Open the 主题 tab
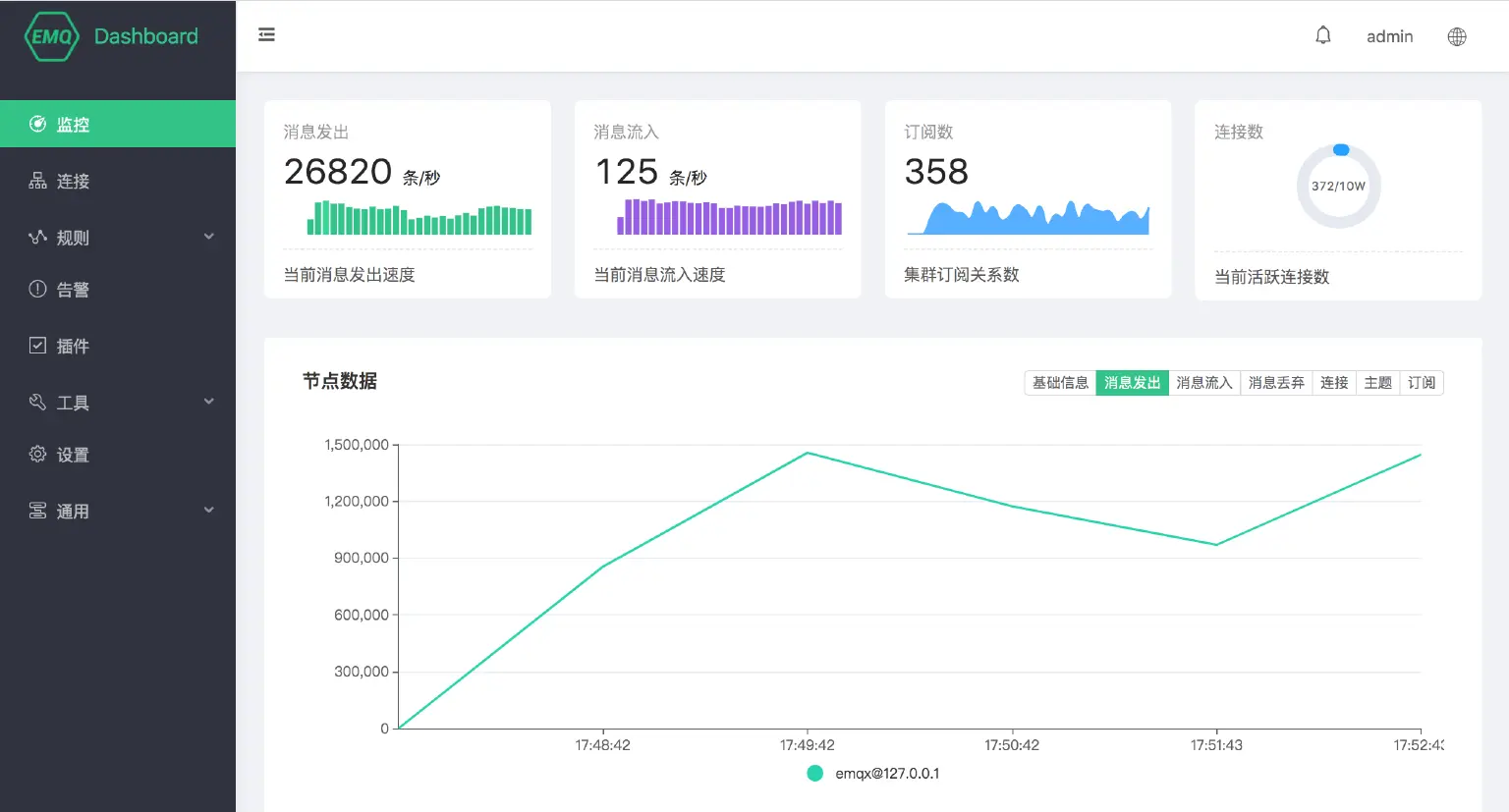 1377,382
